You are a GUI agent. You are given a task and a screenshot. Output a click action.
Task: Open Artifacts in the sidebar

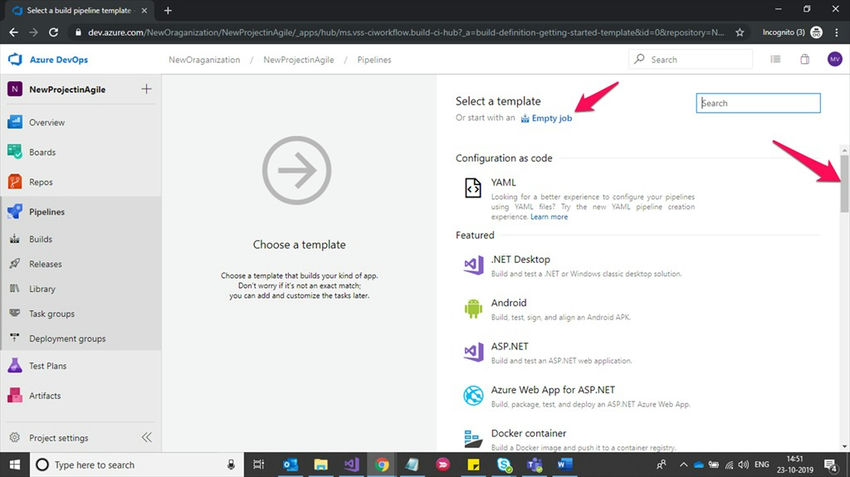tap(44, 396)
